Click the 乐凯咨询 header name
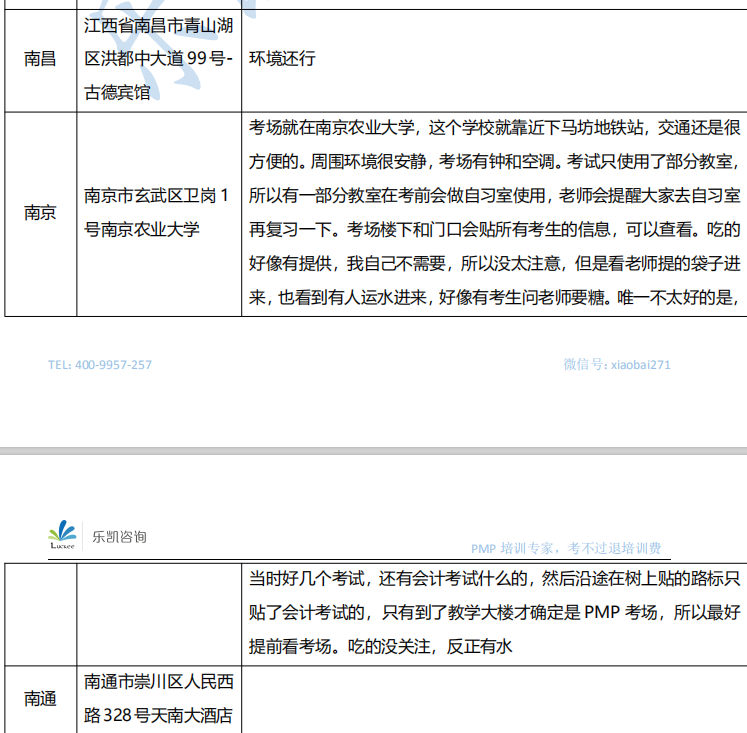This screenshot has height=733, width=747. 119,537
